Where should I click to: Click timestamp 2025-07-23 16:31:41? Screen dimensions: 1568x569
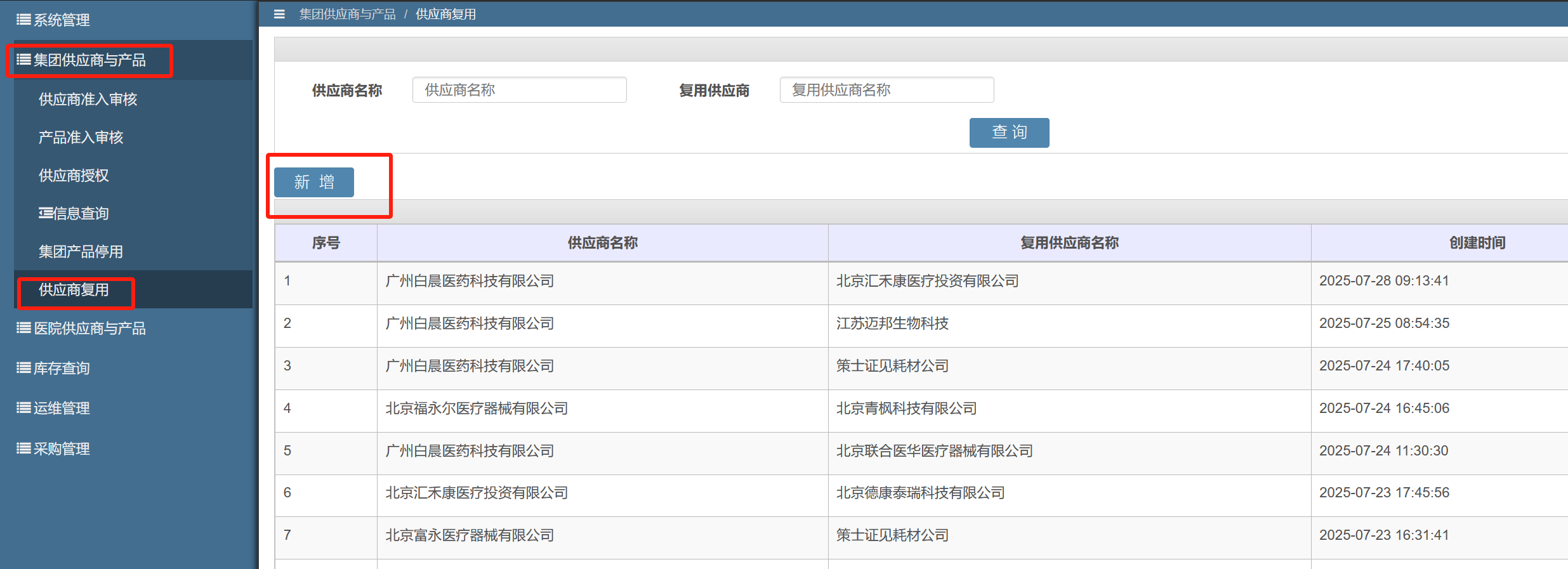(1385, 535)
